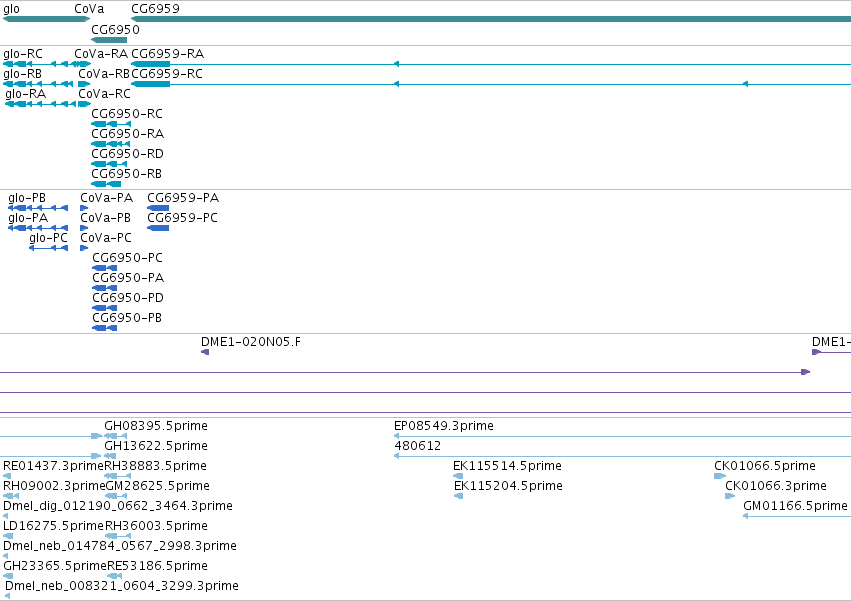The image size is (851, 601).
Task: Select EP08549.3prime feature
Action: click(622, 436)
